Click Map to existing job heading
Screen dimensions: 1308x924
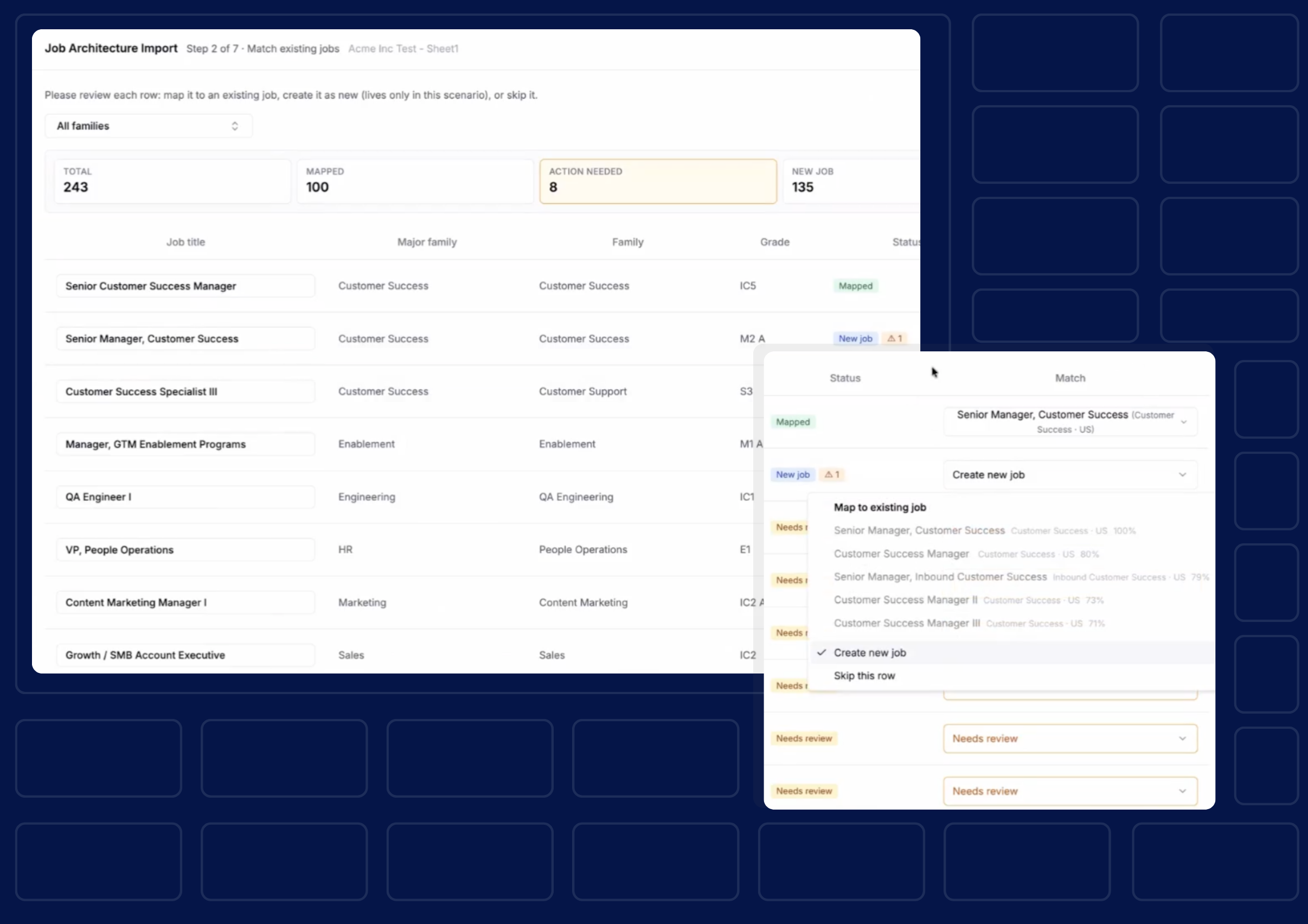point(880,507)
